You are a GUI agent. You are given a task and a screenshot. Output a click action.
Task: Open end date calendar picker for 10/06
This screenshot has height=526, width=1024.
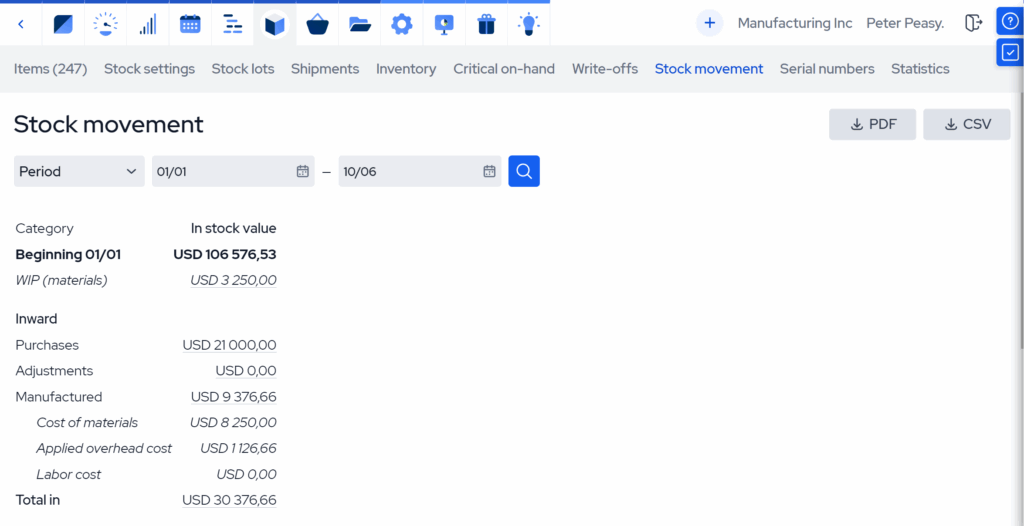[489, 172]
